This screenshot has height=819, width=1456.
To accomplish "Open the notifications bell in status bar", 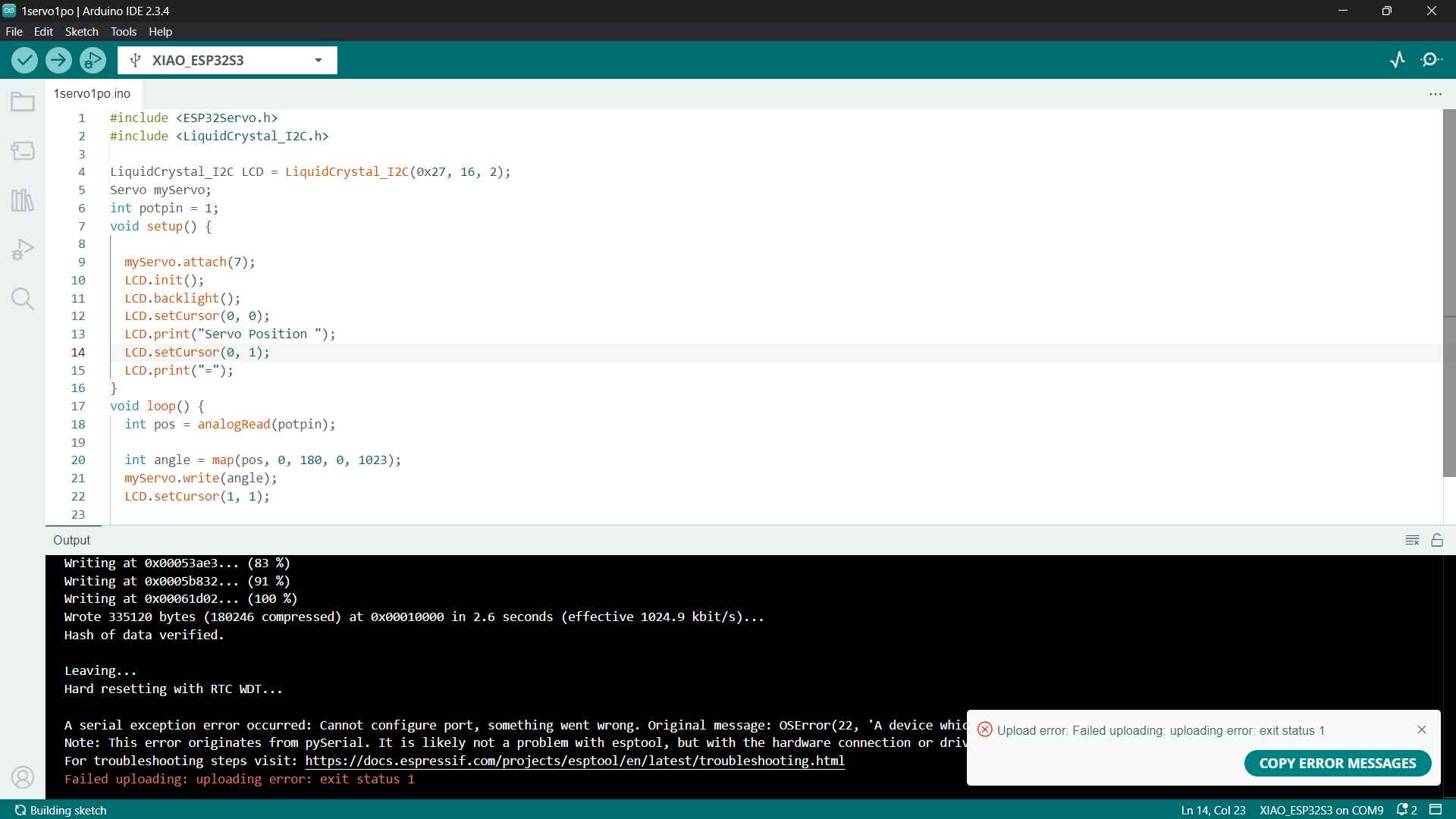I will coord(1407,810).
